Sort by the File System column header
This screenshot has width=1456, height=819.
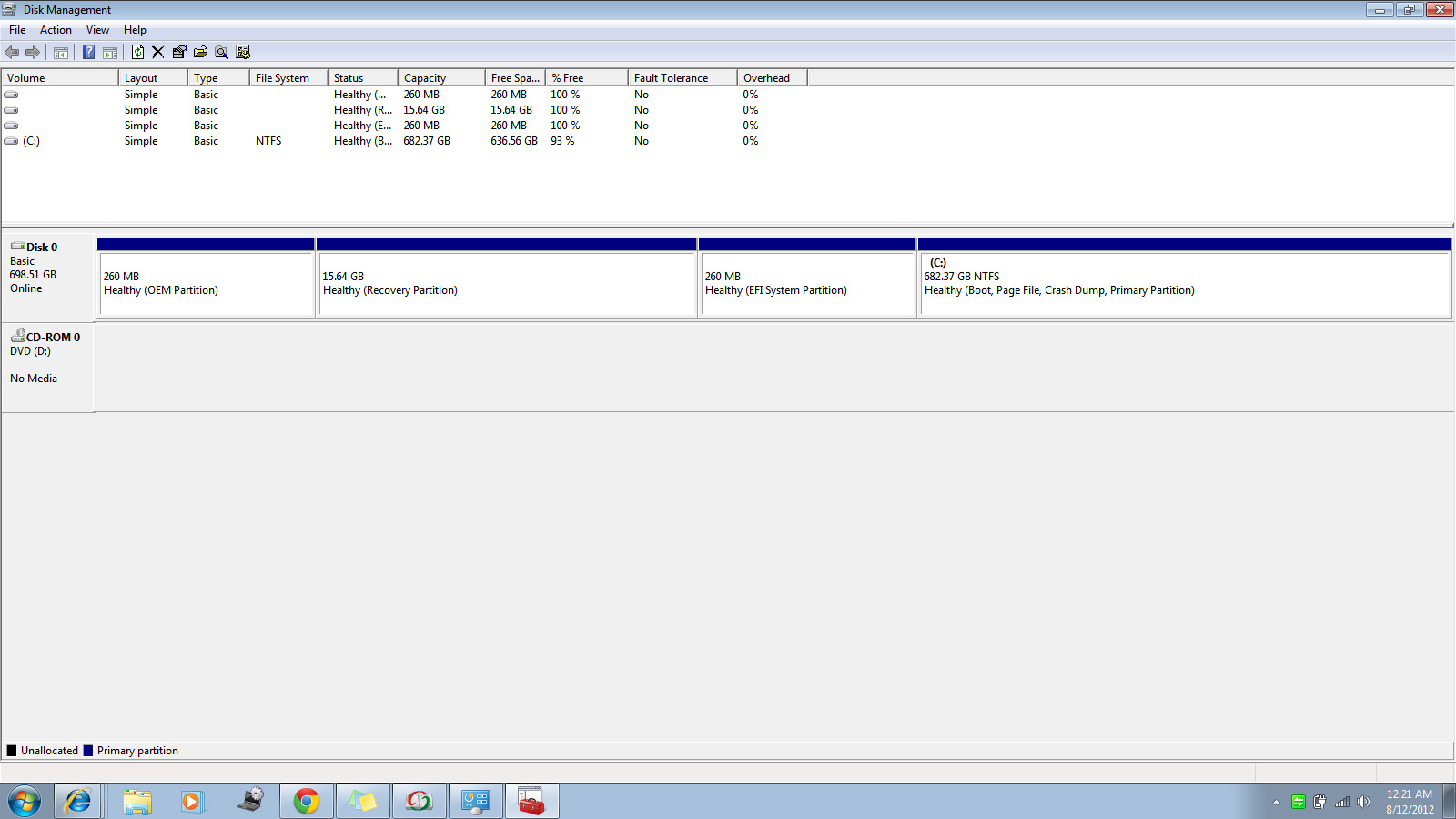(x=288, y=78)
